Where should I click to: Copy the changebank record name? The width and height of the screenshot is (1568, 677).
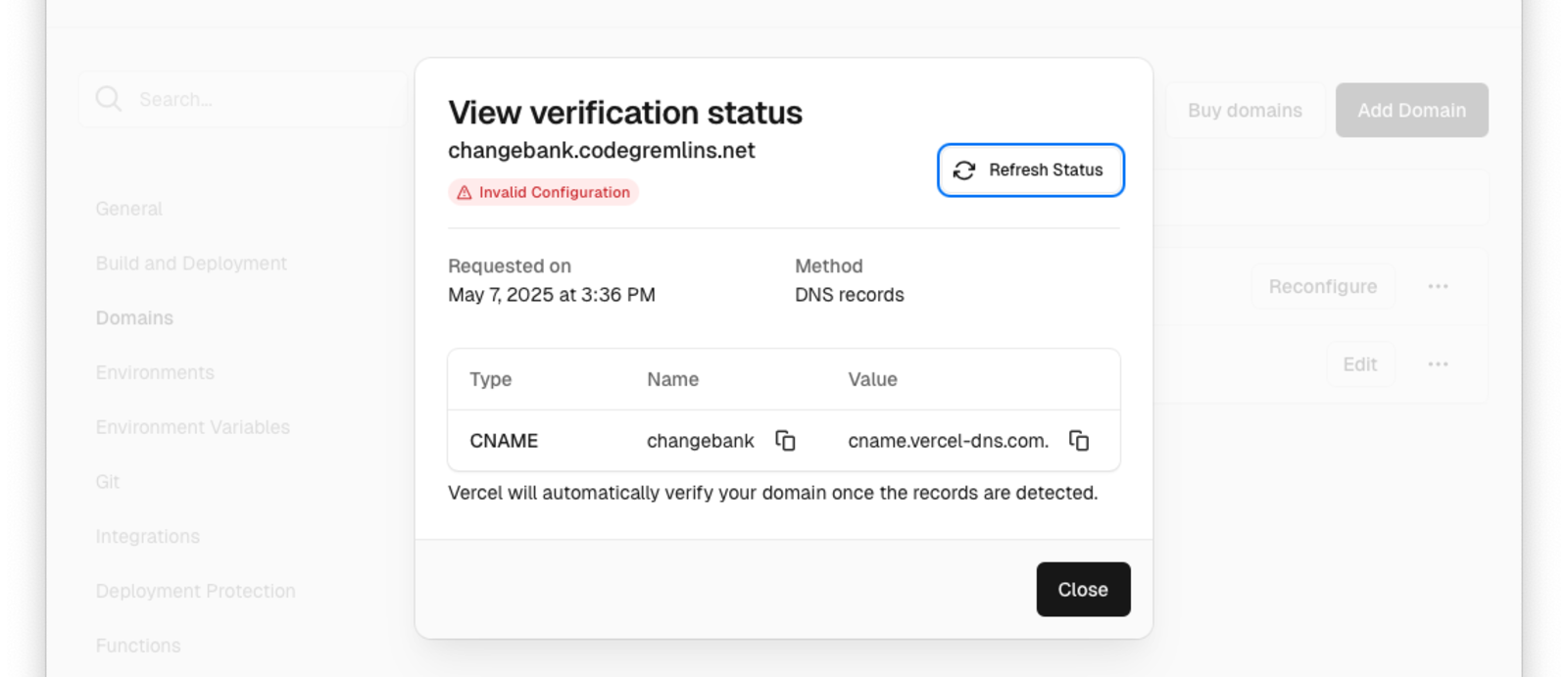coord(785,441)
